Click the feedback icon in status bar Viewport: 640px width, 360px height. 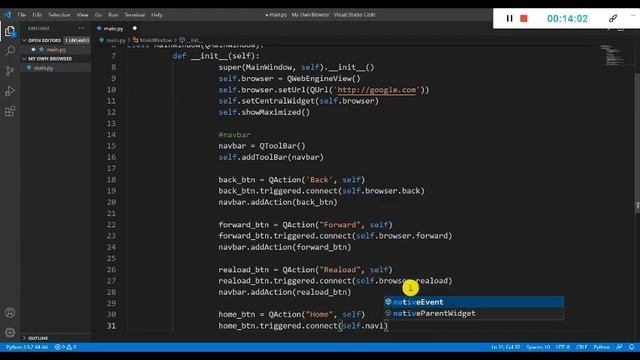pos(619,347)
